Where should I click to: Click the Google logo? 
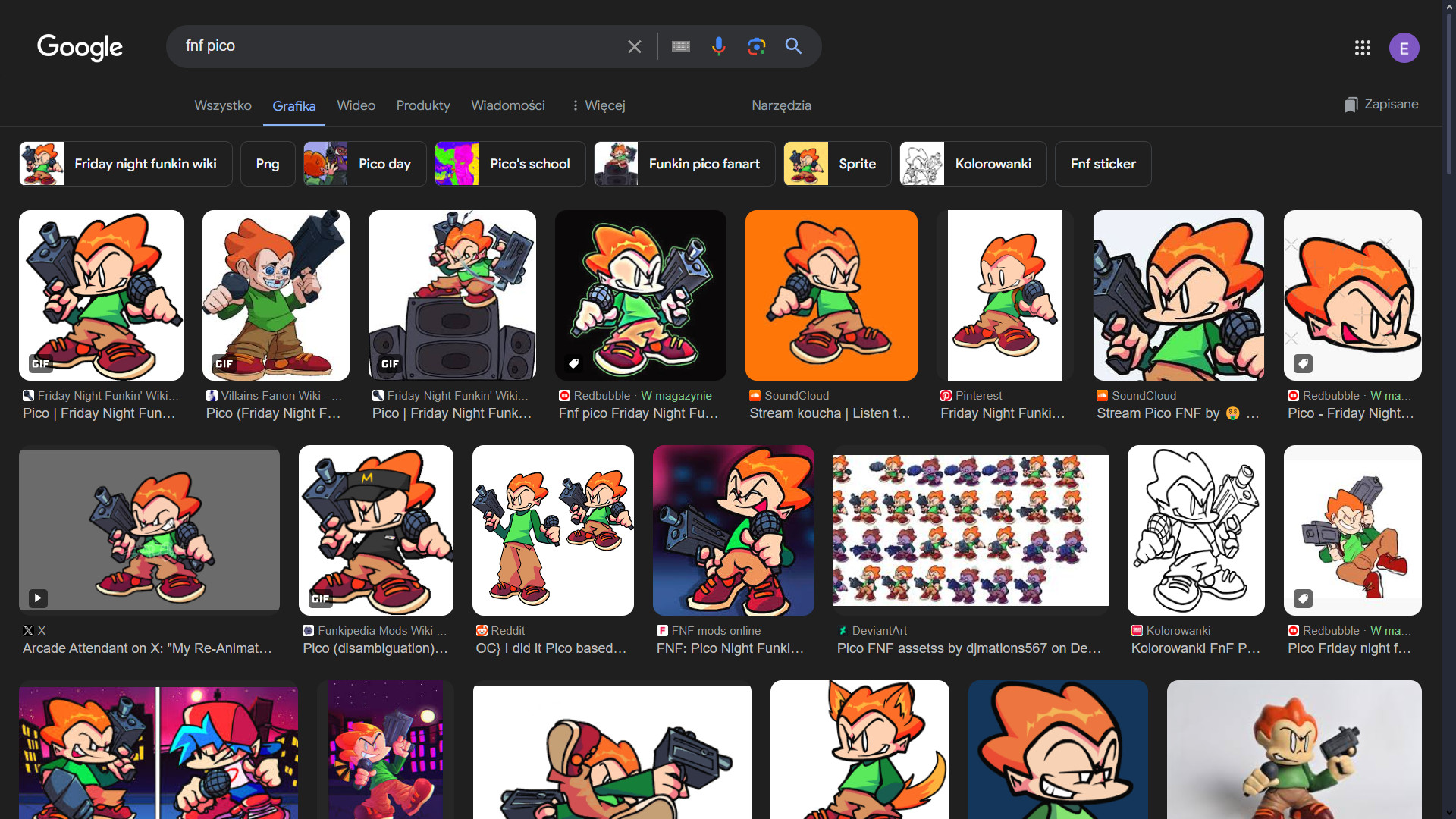pos(80,47)
